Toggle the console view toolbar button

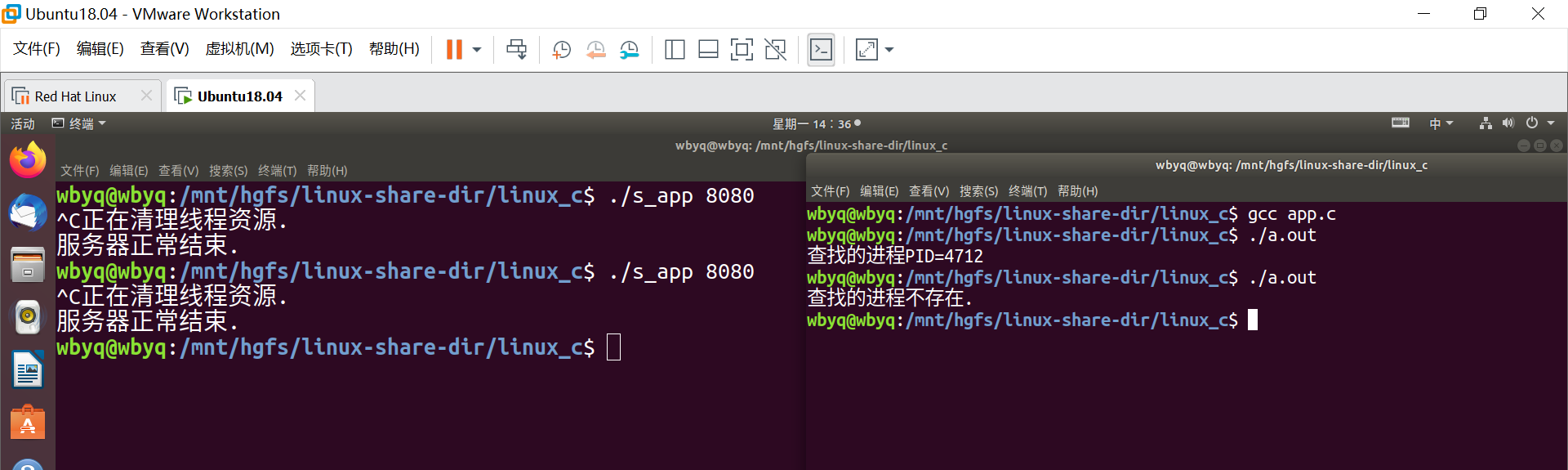click(821, 50)
